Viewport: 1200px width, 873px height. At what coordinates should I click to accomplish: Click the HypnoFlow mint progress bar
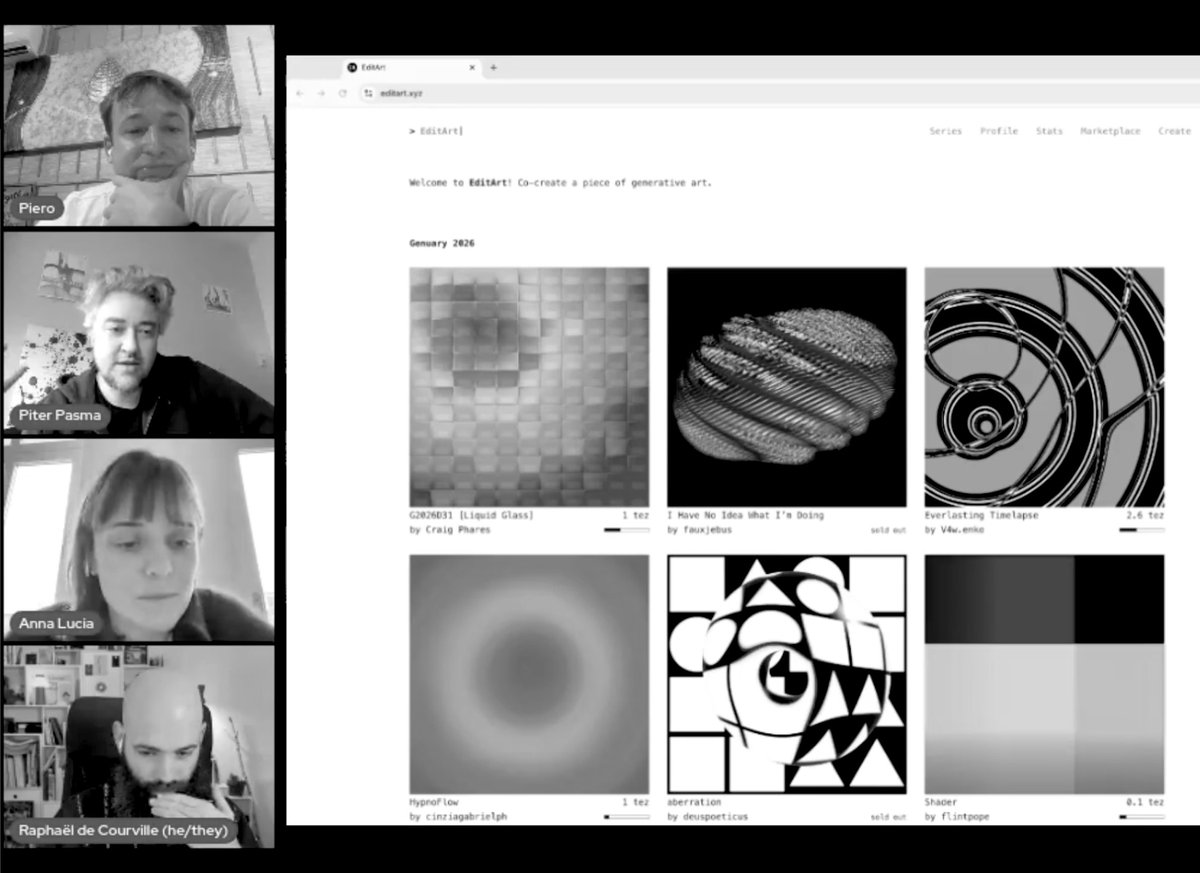[x=626, y=817]
